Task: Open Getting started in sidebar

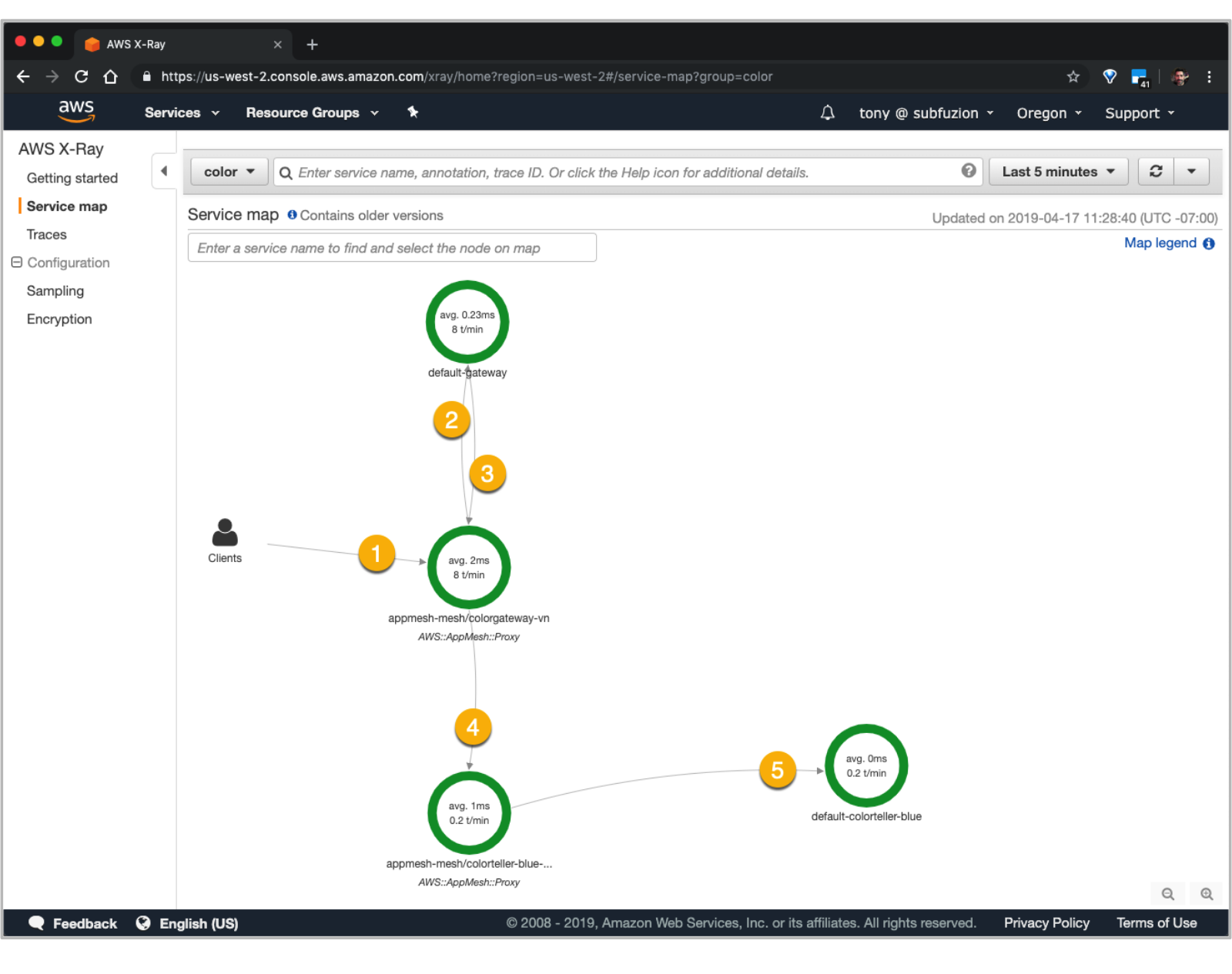Action: click(x=72, y=178)
